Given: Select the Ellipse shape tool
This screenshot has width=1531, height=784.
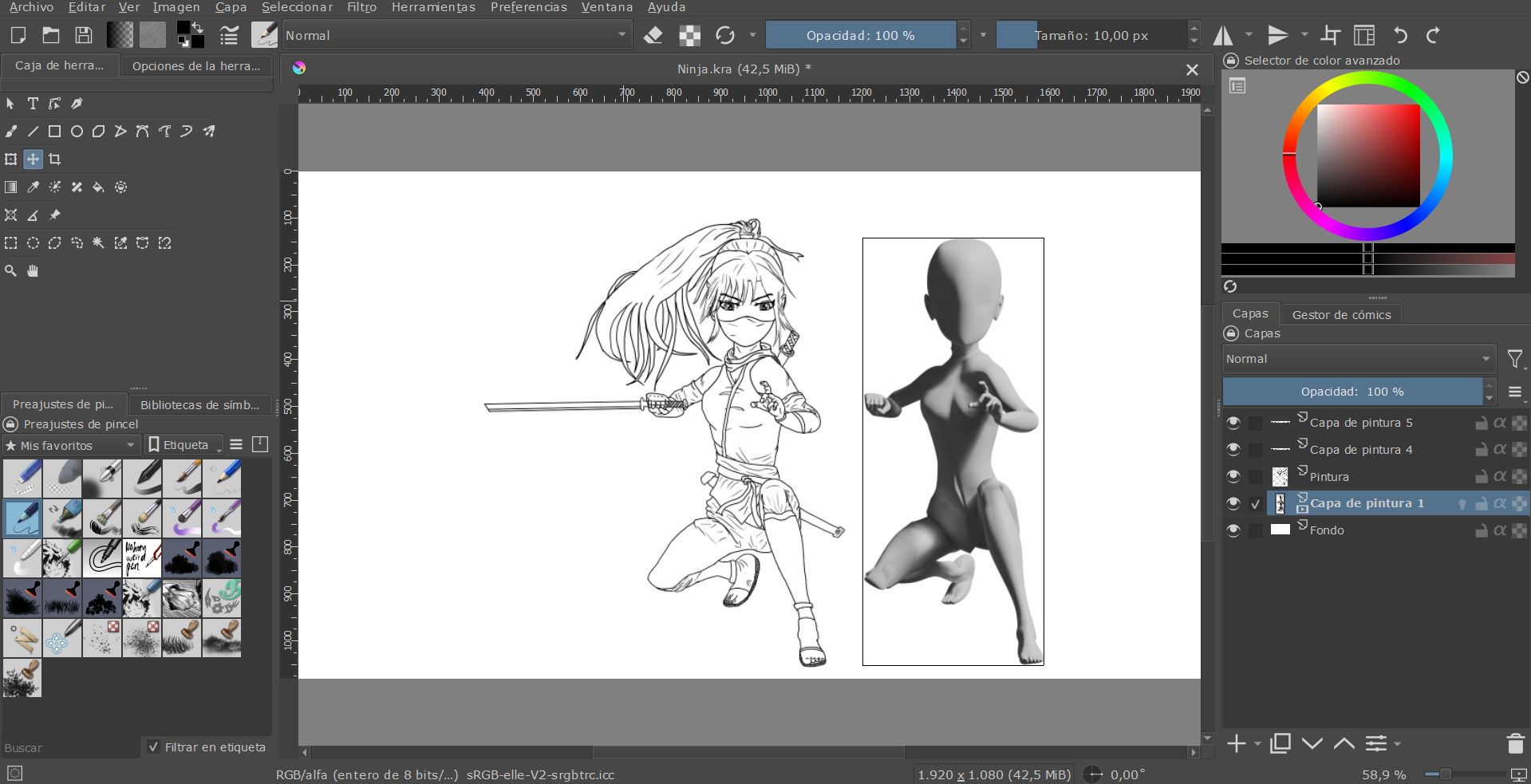Looking at the screenshot, I should point(77,132).
